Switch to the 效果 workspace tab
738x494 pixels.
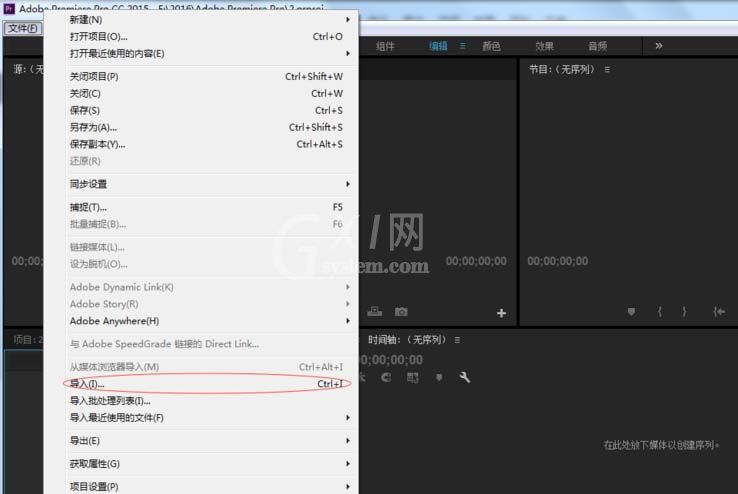(x=545, y=46)
